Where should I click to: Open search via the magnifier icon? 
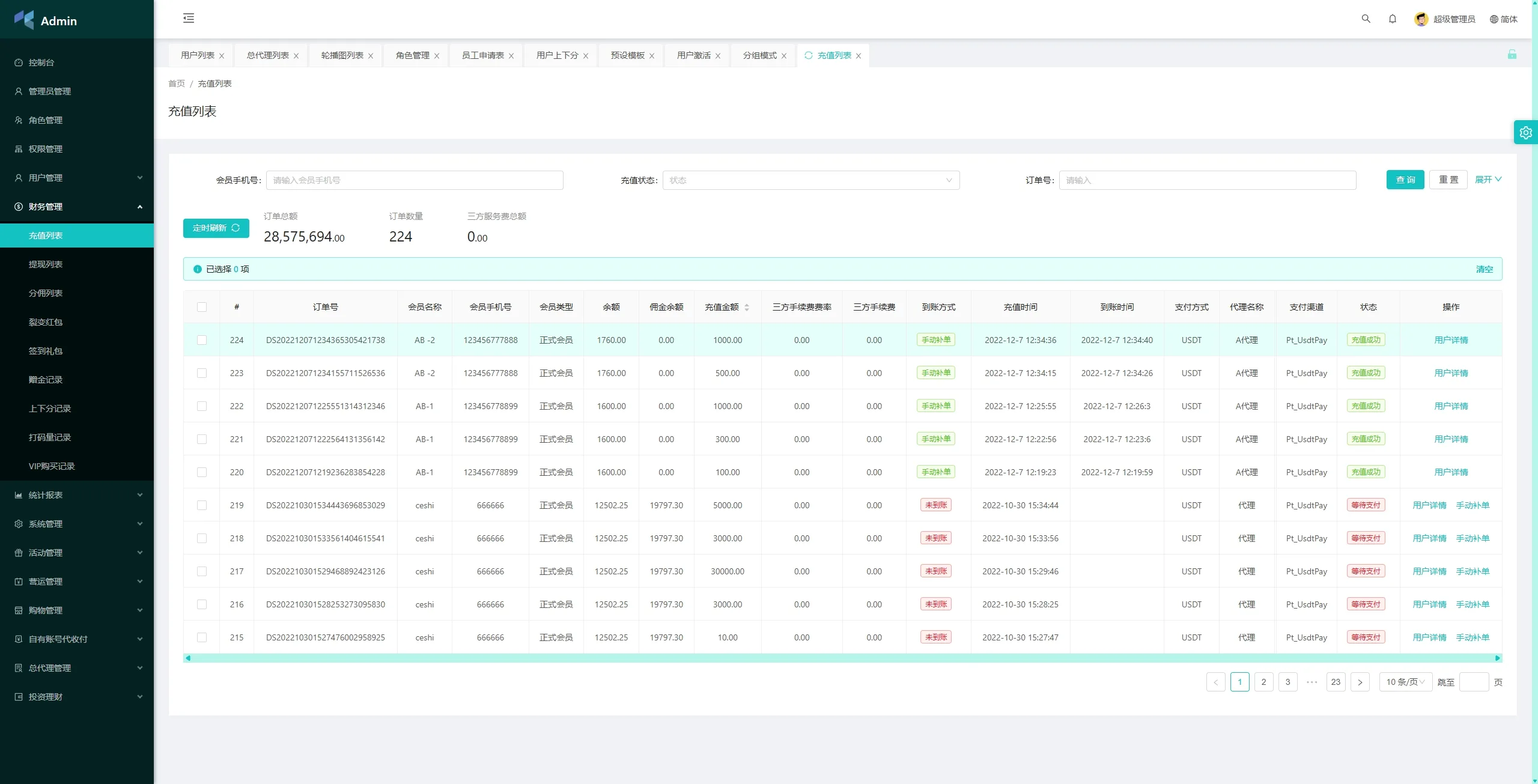[1366, 19]
